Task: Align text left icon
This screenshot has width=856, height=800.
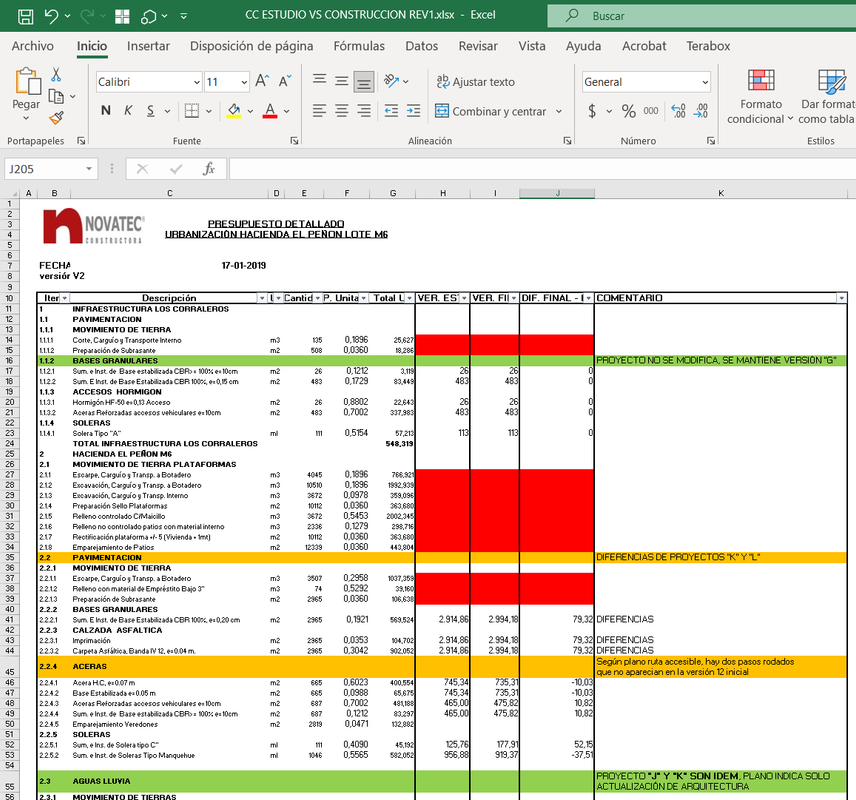Action: pyautogui.click(x=319, y=111)
